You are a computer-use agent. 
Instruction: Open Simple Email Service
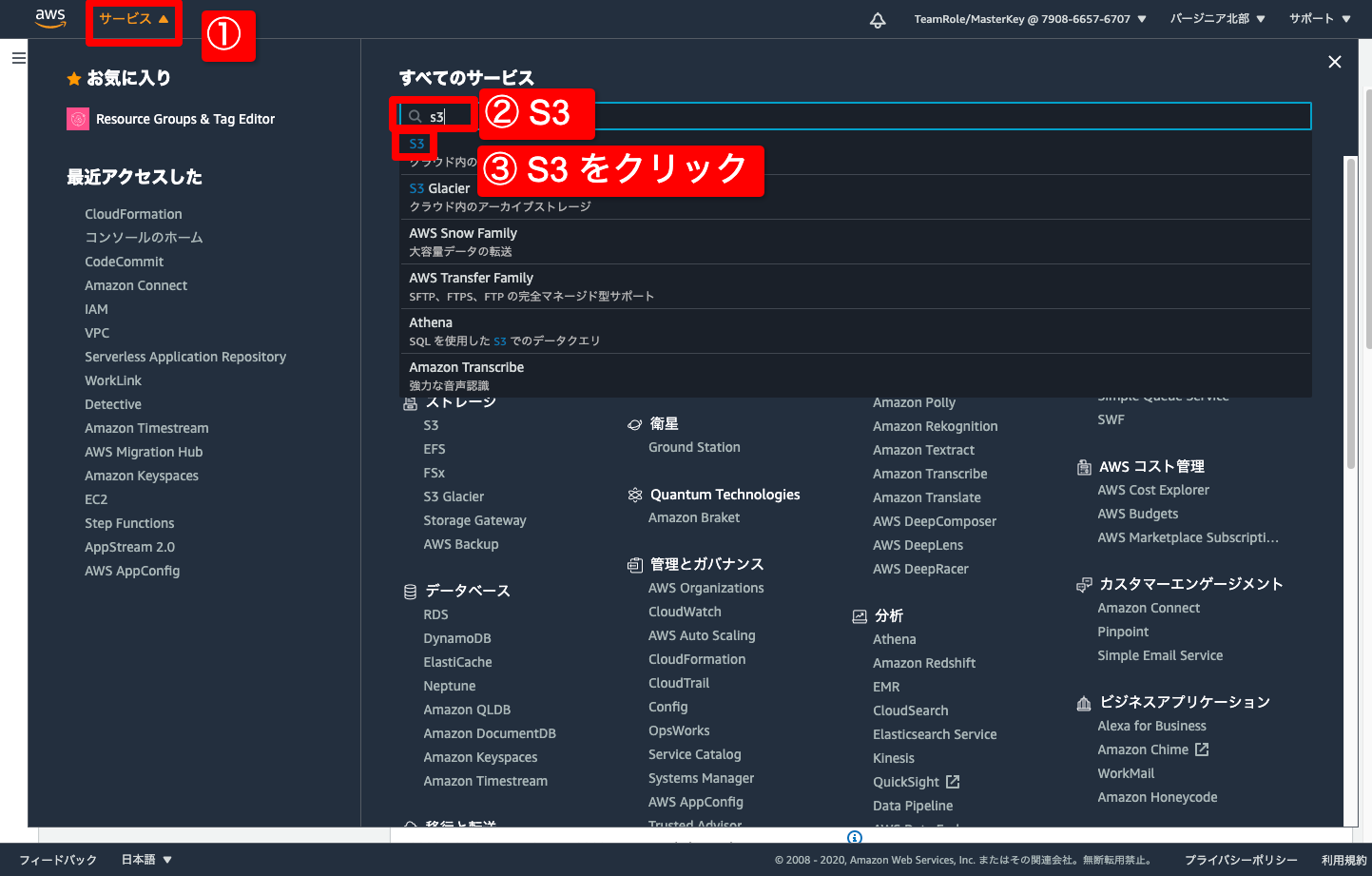[1160, 655]
